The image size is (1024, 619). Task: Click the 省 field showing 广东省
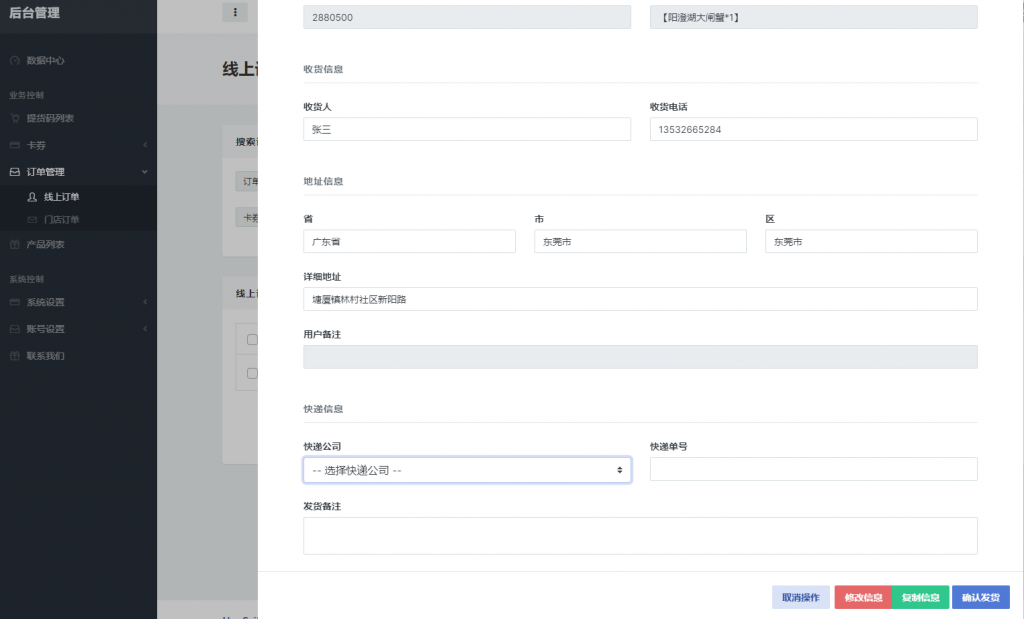pos(409,242)
